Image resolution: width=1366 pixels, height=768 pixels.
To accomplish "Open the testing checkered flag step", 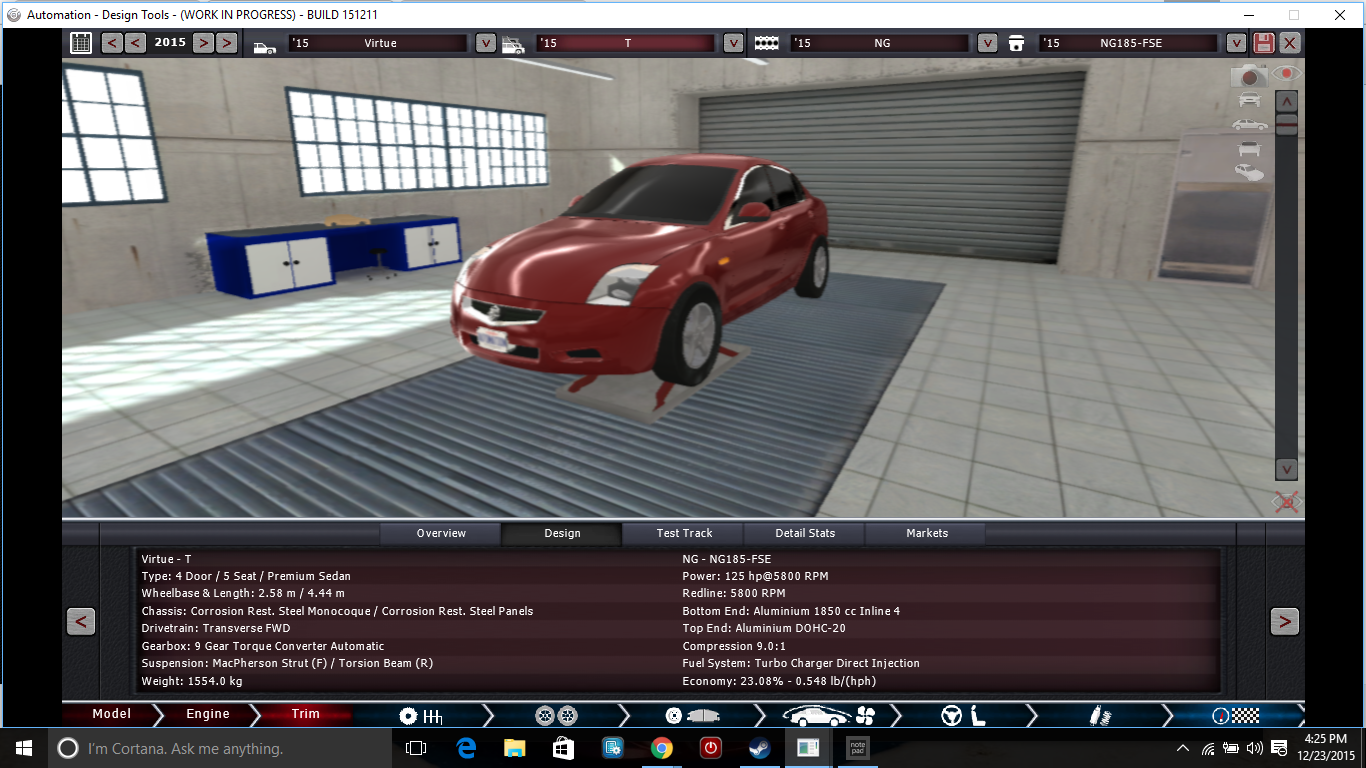I will (x=1235, y=715).
